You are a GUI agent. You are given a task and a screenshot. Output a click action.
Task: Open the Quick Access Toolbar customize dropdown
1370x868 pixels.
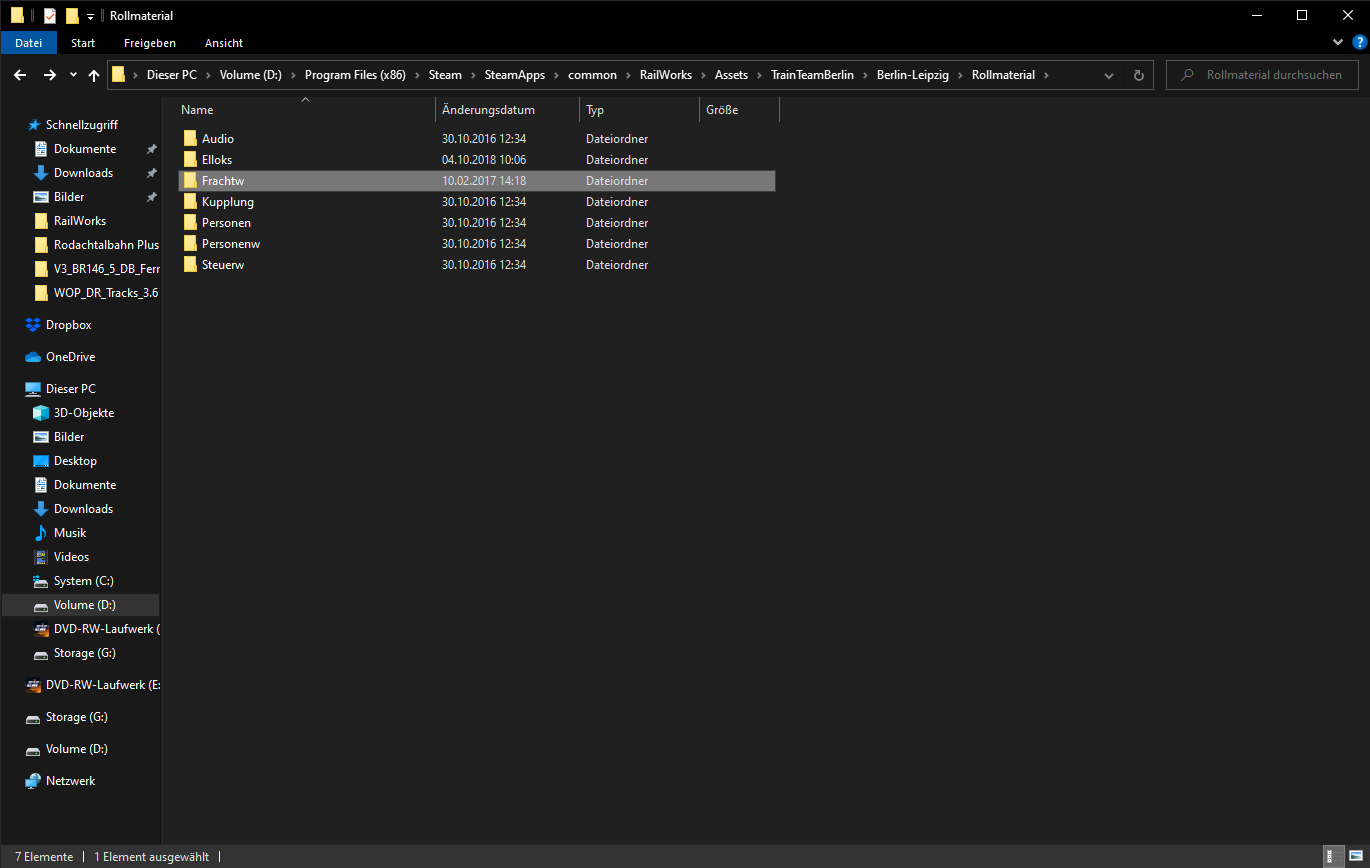click(x=90, y=16)
